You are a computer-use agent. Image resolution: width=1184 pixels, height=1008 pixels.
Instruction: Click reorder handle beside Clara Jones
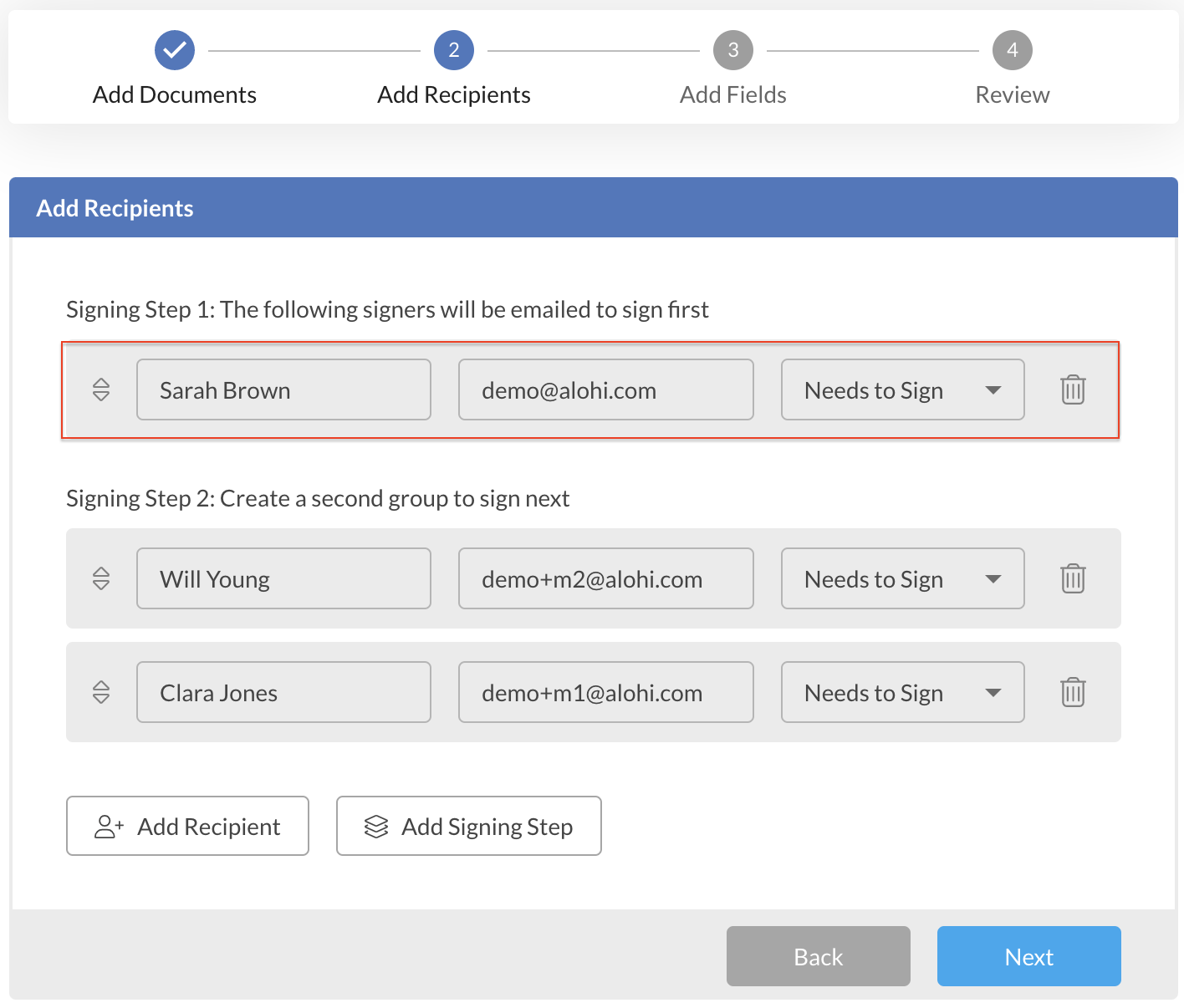click(101, 693)
